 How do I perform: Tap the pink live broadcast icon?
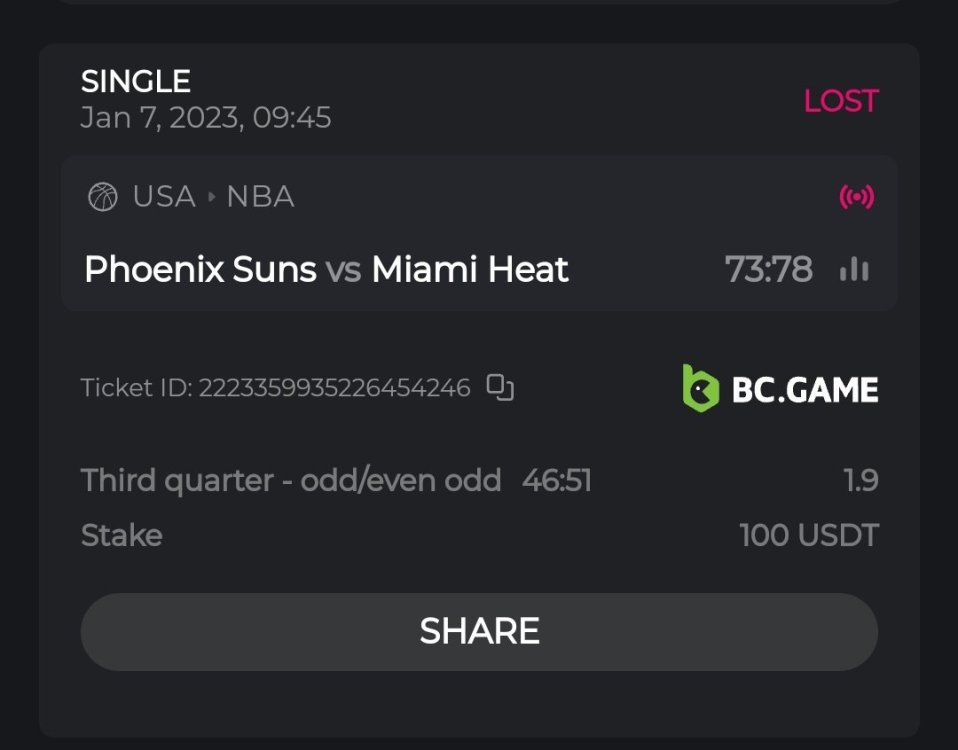tap(856, 197)
